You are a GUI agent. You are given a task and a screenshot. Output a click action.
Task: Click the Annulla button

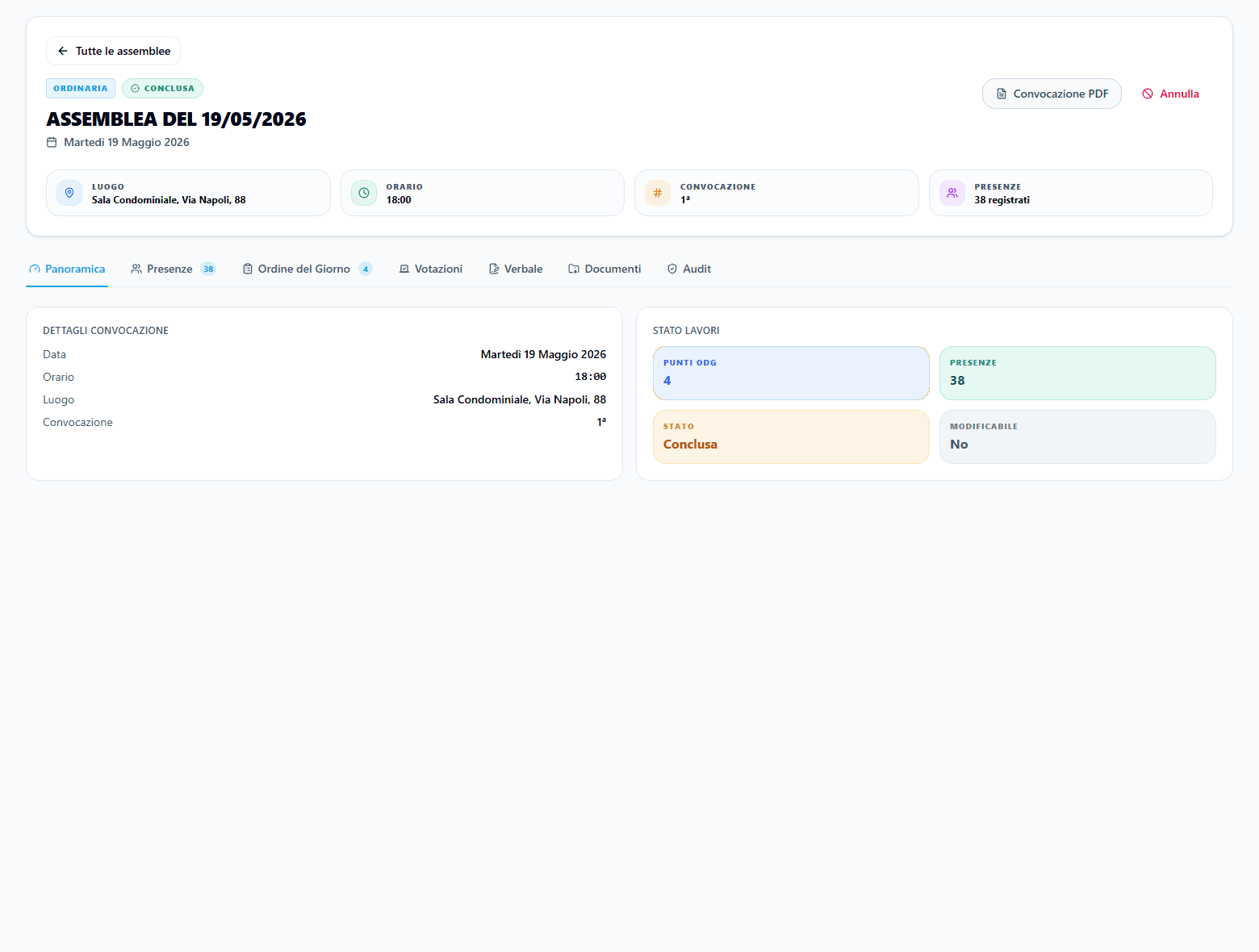tap(1170, 94)
